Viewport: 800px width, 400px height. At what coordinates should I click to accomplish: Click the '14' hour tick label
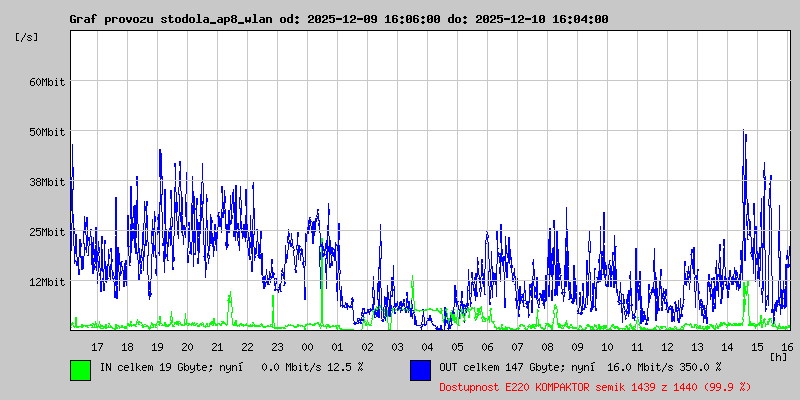[x=728, y=347]
